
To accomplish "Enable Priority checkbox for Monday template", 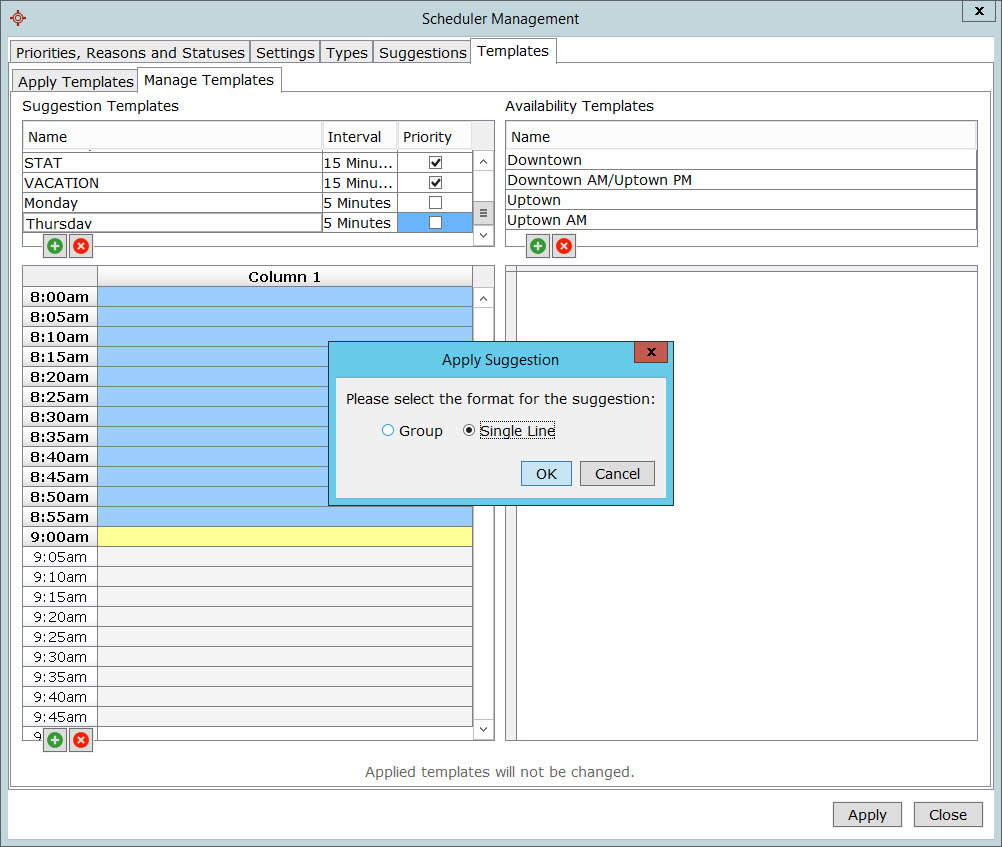I will point(435,203).
